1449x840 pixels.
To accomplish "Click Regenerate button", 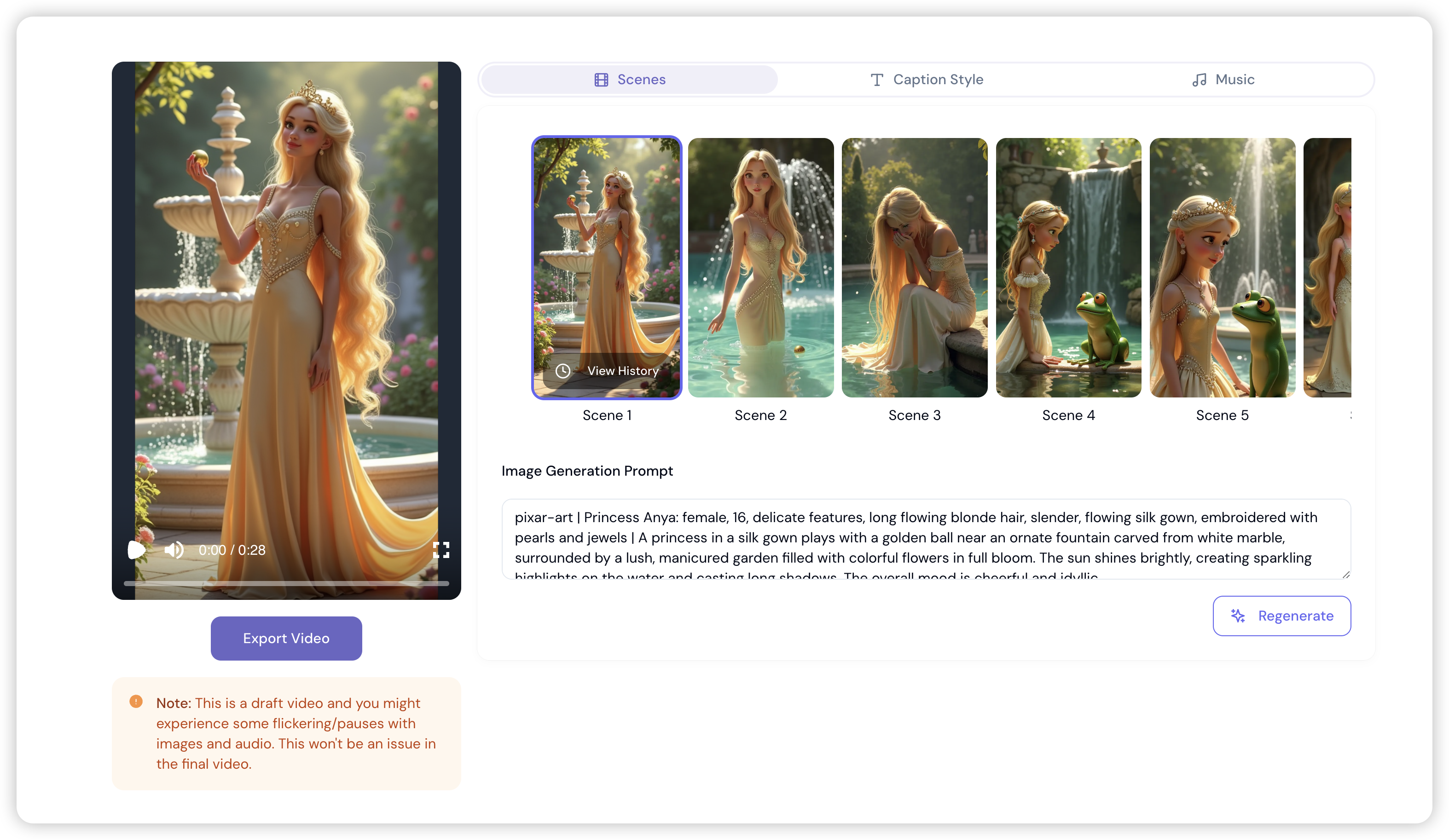I will tap(1281, 616).
